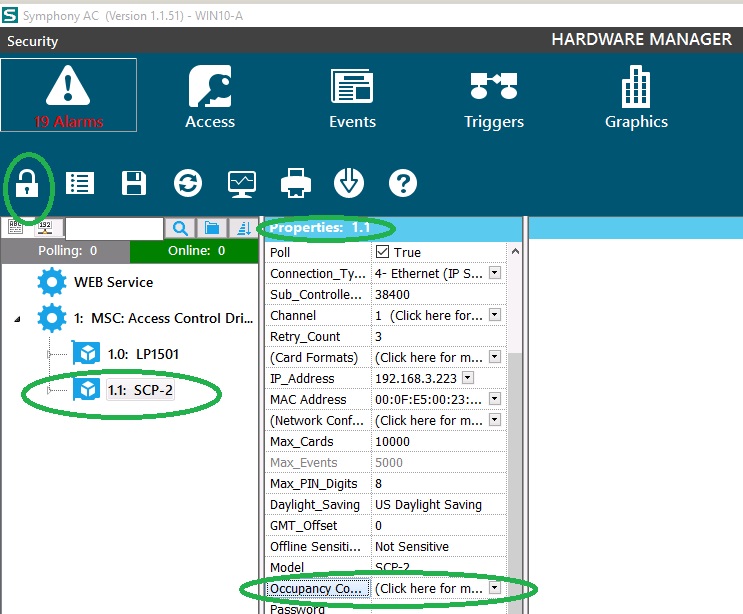Image resolution: width=743 pixels, height=614 pixels.
Task: Click the Daylight_Saving property label
Action: [315, 505]
